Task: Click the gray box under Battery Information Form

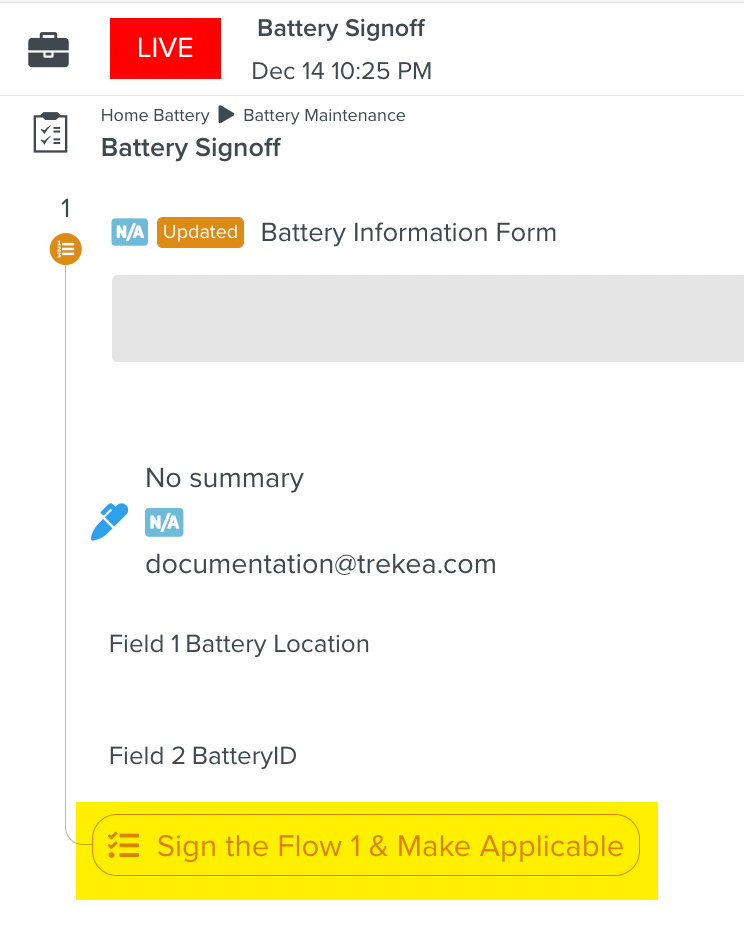Action: [428, 318]
